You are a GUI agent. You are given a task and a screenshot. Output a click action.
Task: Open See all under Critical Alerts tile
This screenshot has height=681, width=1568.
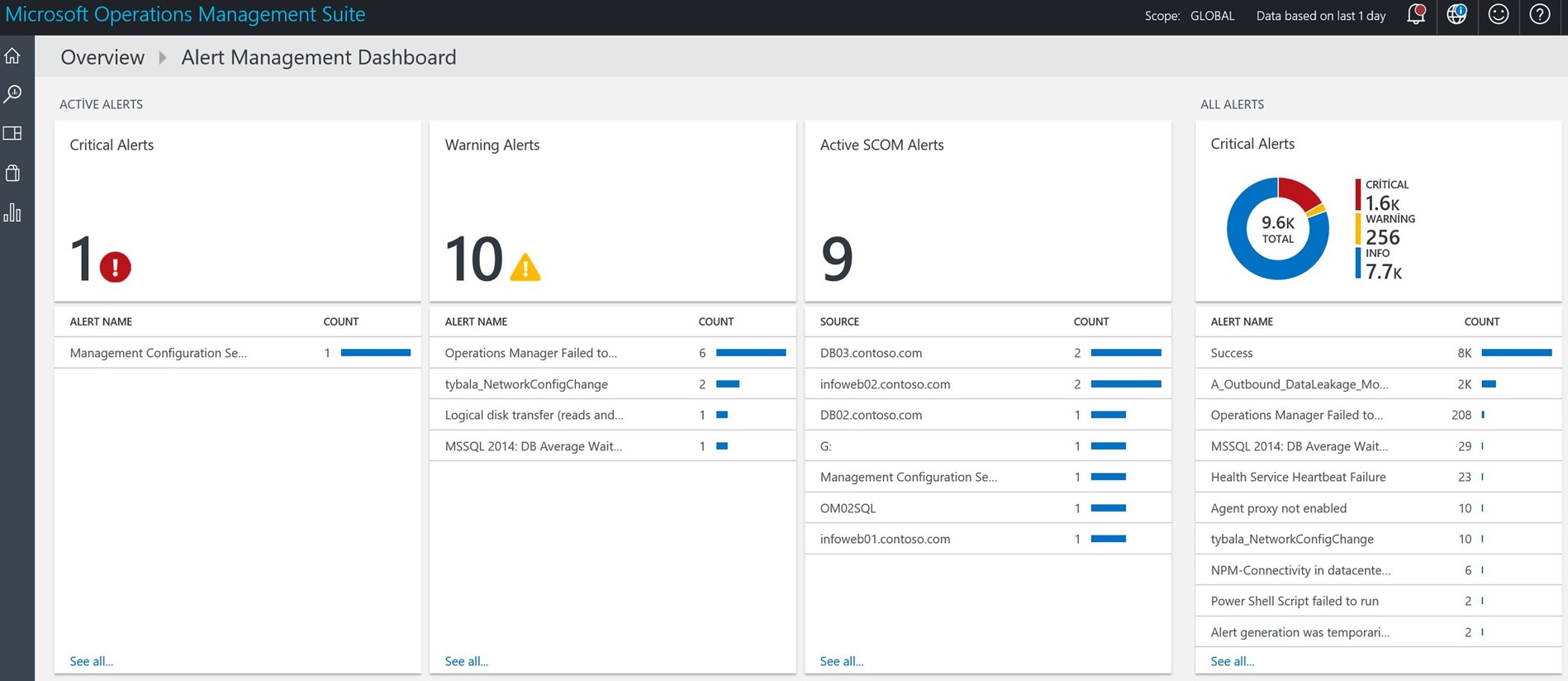92,661
